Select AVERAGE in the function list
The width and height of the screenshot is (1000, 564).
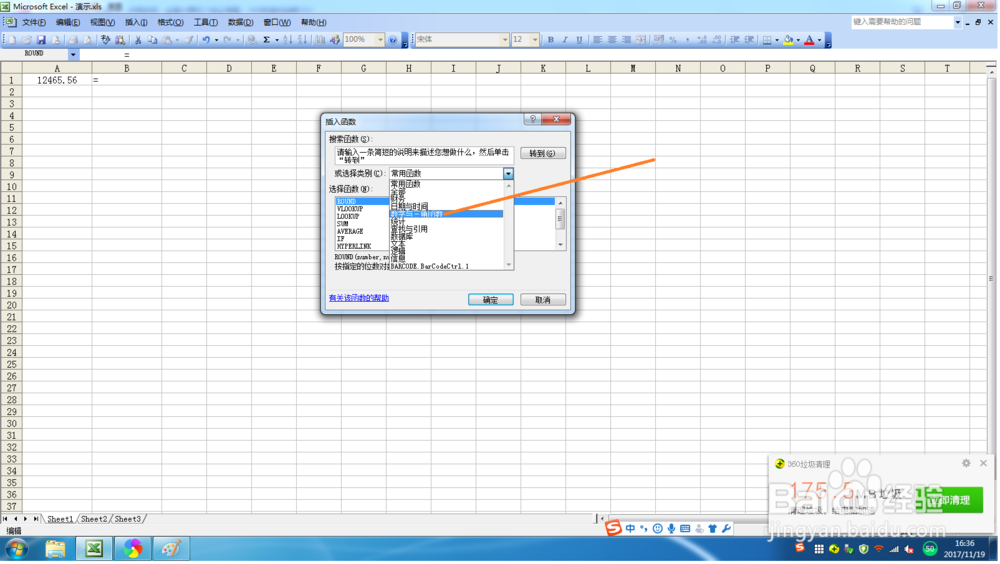click(350, 232)
